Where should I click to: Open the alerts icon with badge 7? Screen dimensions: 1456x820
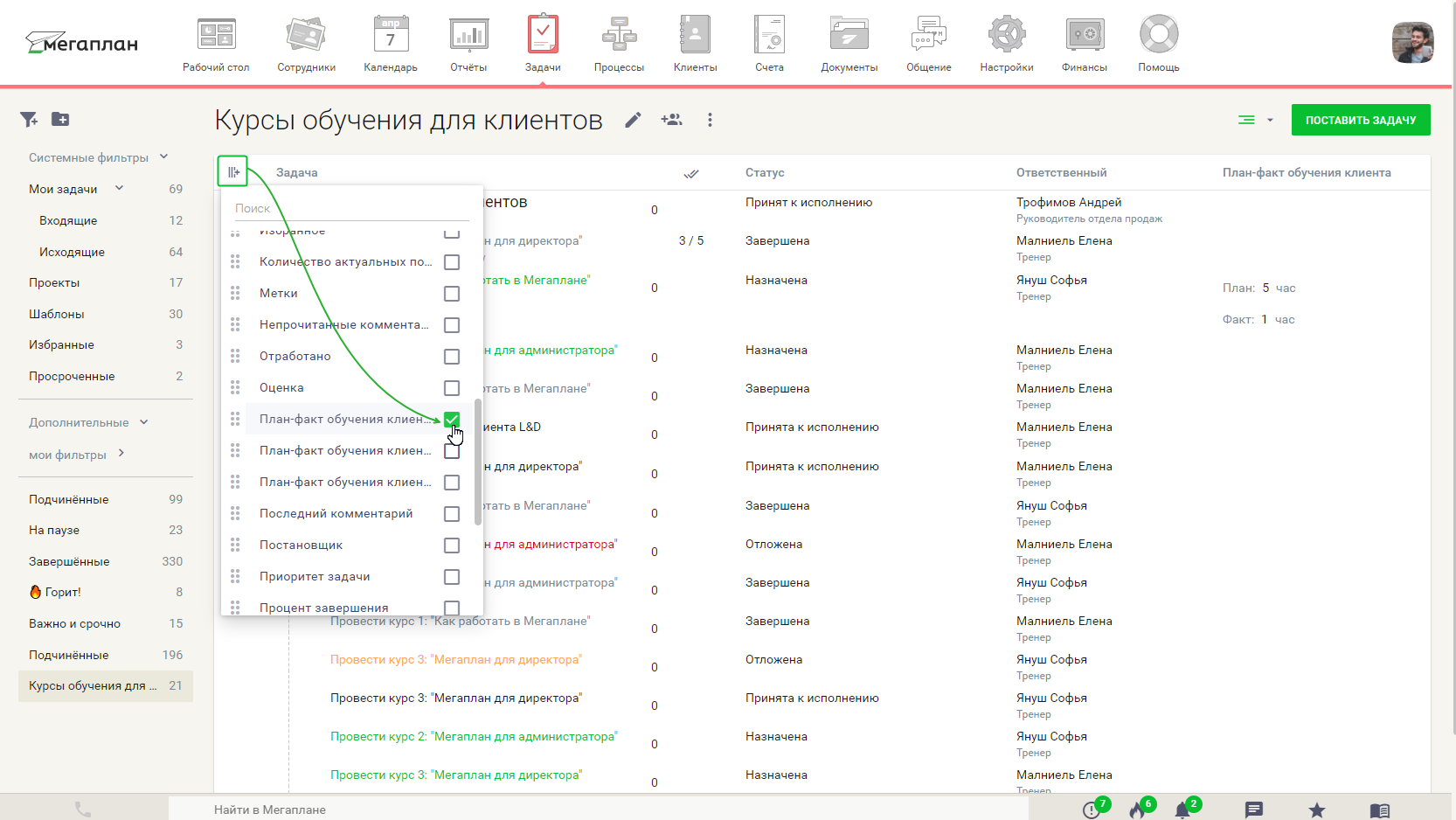click(x=1092, y=810)
